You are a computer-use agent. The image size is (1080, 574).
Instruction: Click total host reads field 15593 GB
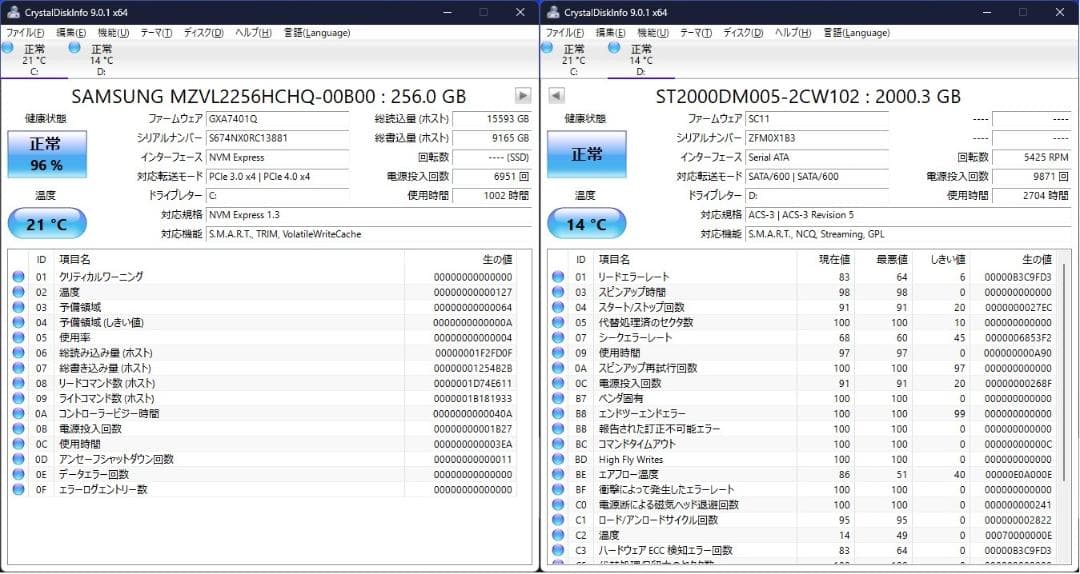[x=492, y=119]
